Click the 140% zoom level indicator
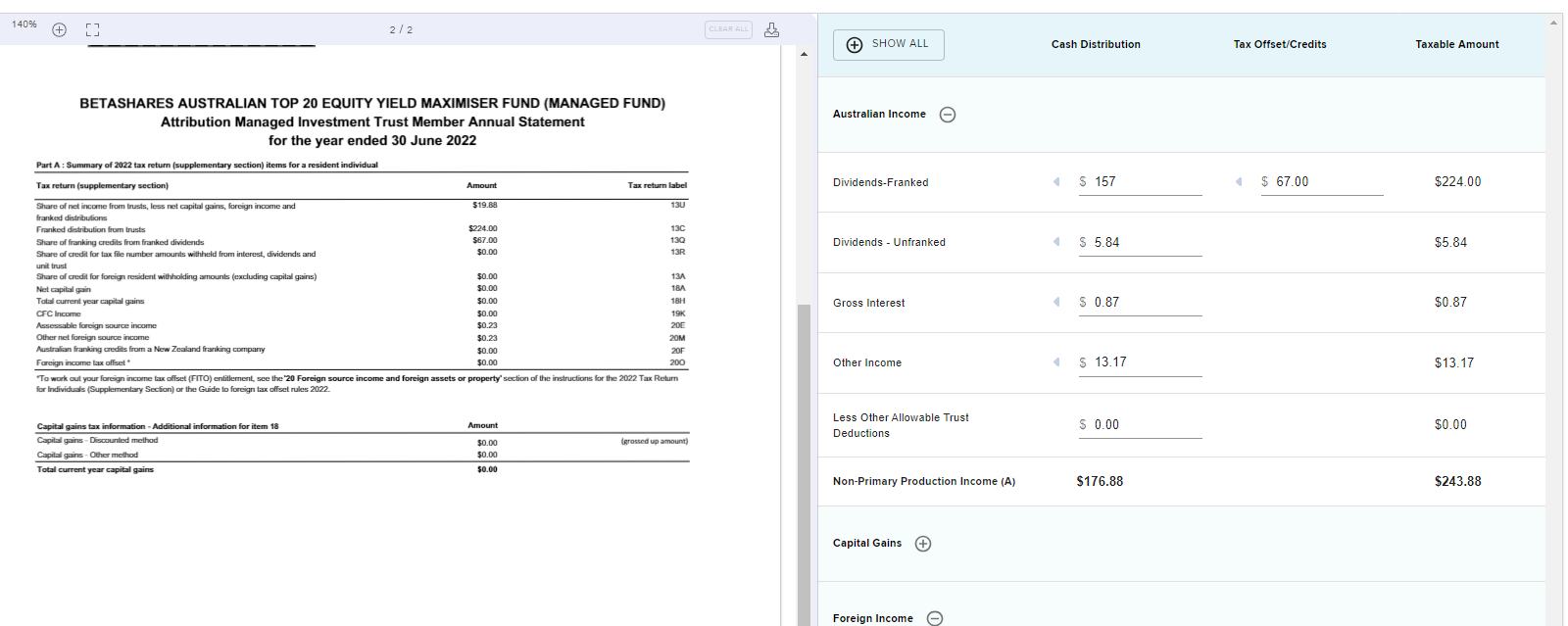This screenshot has height=626, width=1568. 24,24
